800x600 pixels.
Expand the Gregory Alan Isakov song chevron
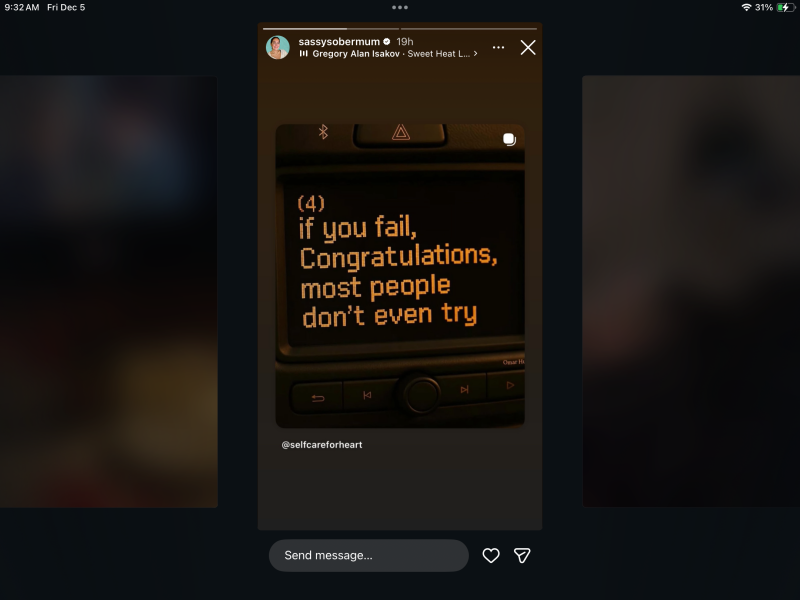click(476, 54)
